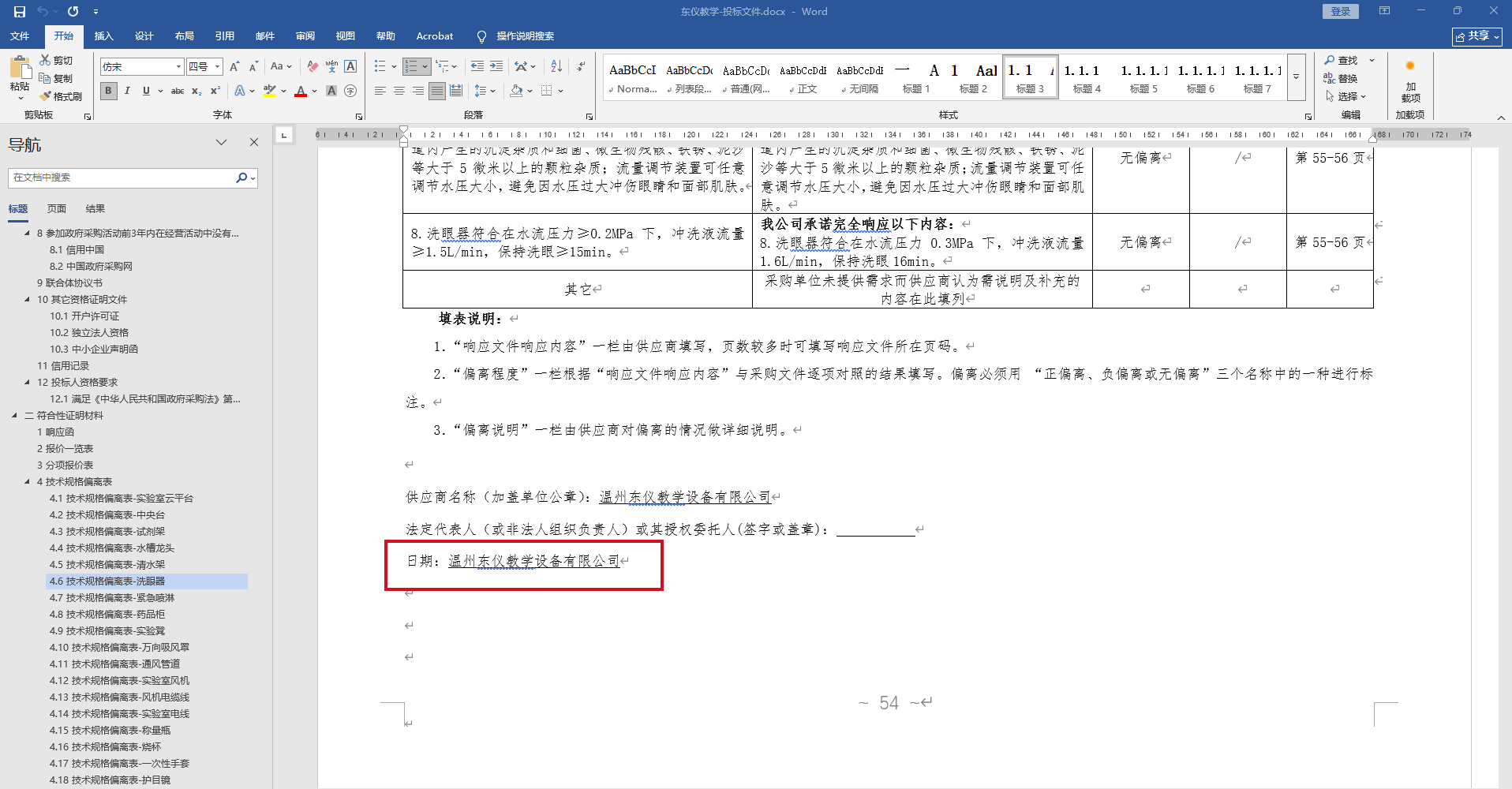The height and width of the screenshot is (789, 1512).
Task: Open the font dialog launcher
Action: (359, 116)
